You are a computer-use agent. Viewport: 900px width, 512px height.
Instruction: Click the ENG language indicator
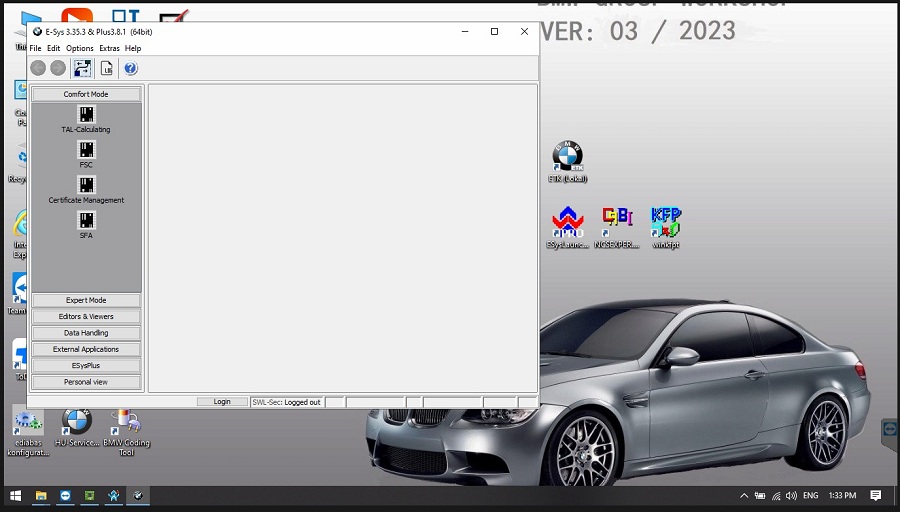(810, 495)
